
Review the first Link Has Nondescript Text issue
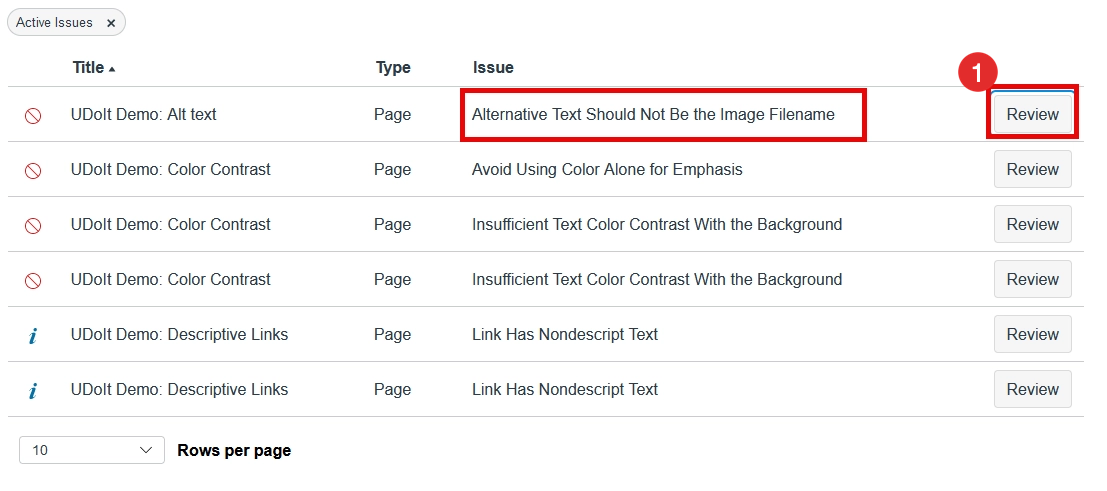pos(1032,335)
